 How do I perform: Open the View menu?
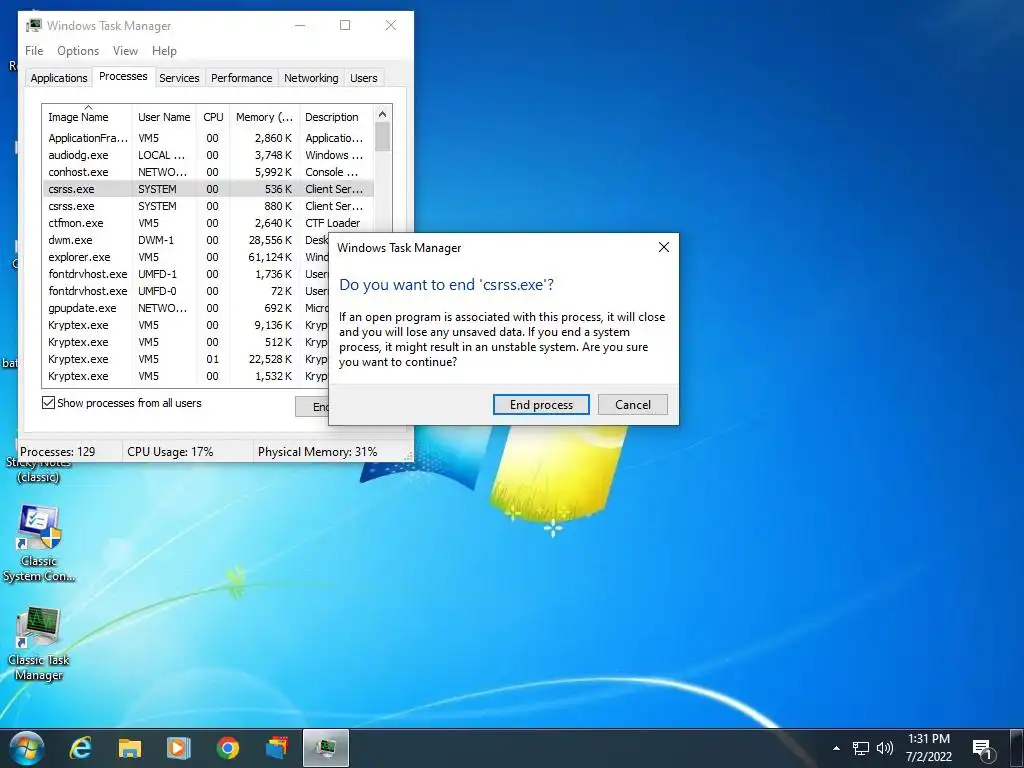125,51
